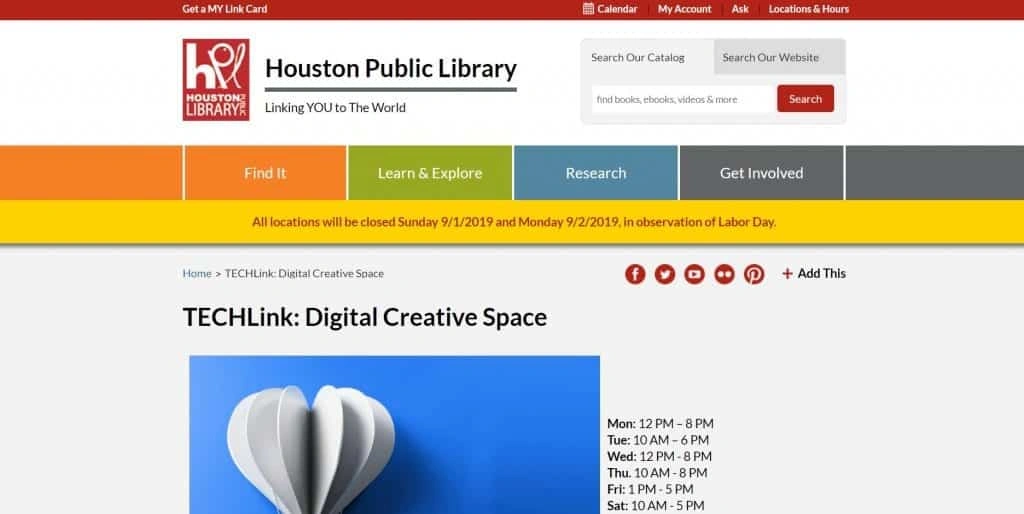Open the Find It menu
The width and height of the screenshot is (1024, 514).
[265, 173]
